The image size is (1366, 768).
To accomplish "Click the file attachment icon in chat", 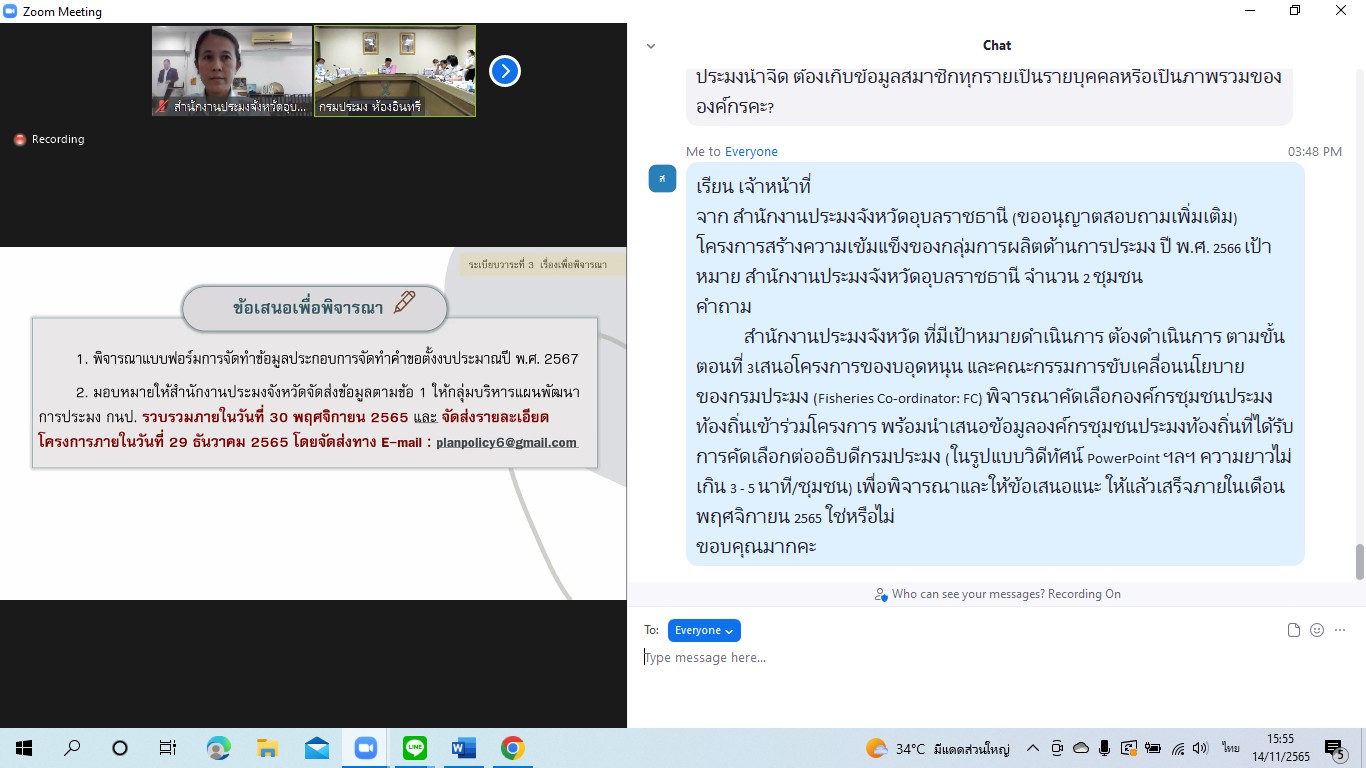I will pyautogui.click(x=1293, y=630).
